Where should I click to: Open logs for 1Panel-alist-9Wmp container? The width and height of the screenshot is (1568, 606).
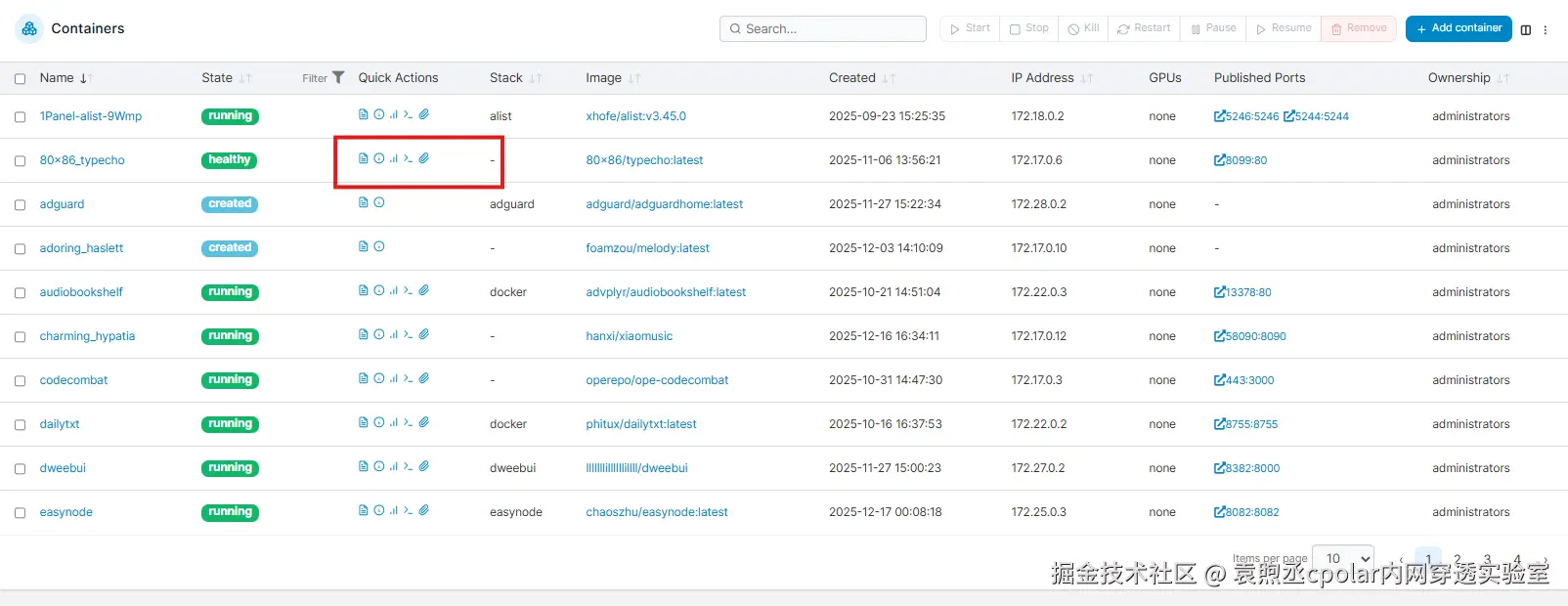364,114
